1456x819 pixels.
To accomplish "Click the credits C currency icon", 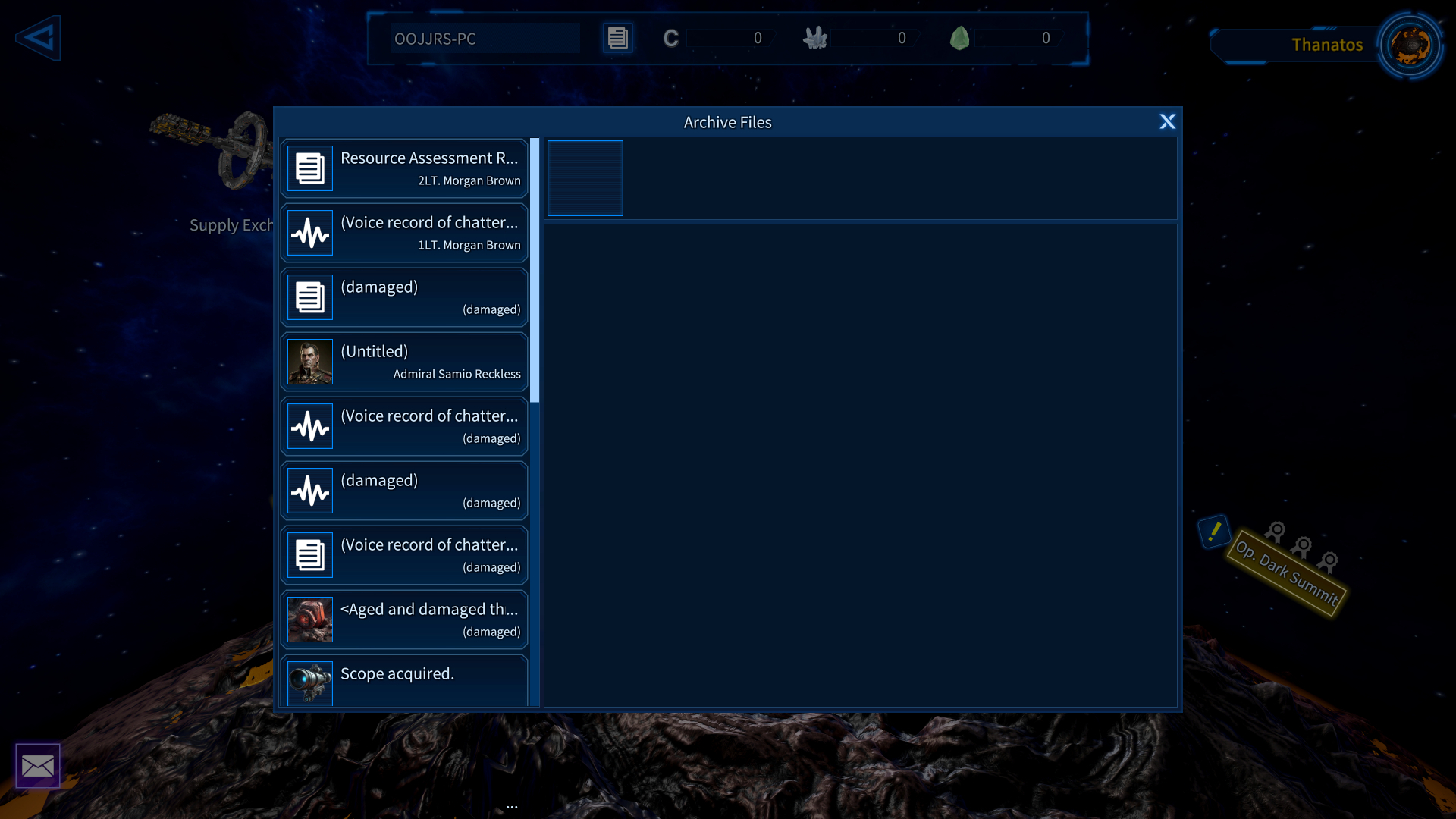I will click(x=670, y=39).
